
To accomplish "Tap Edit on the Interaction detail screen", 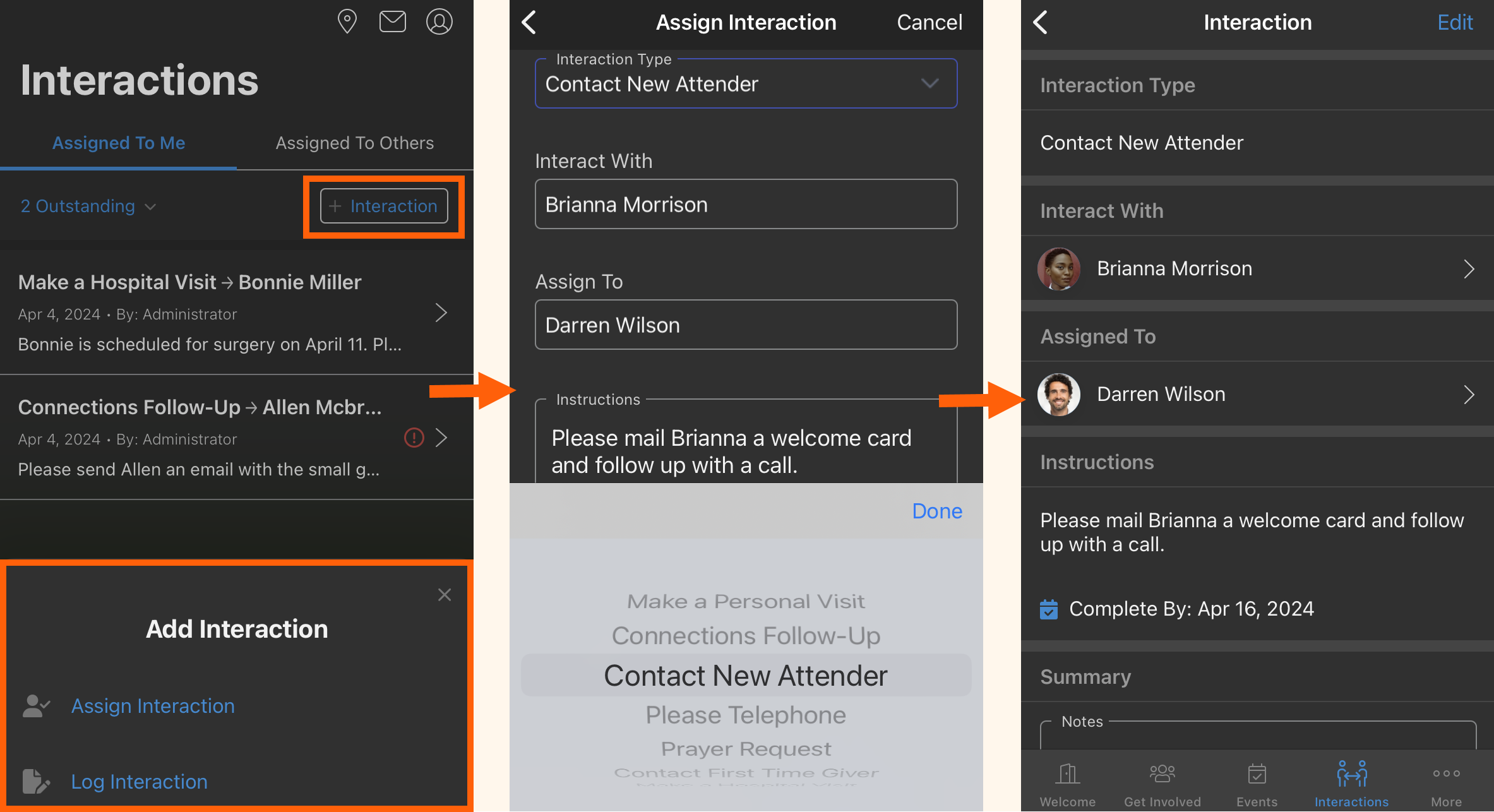I will pyautogui.click(x=1455, y=21).
